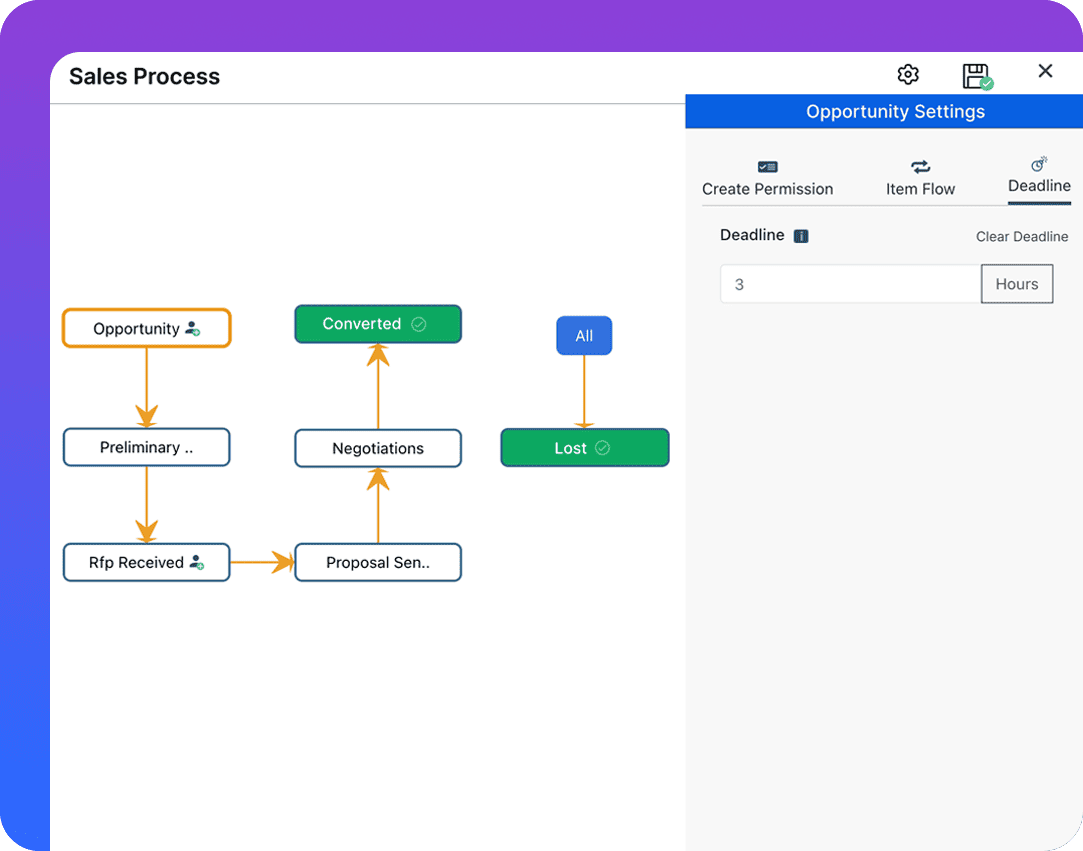
Task: Select the blue All node
Action: pos(584,336)
